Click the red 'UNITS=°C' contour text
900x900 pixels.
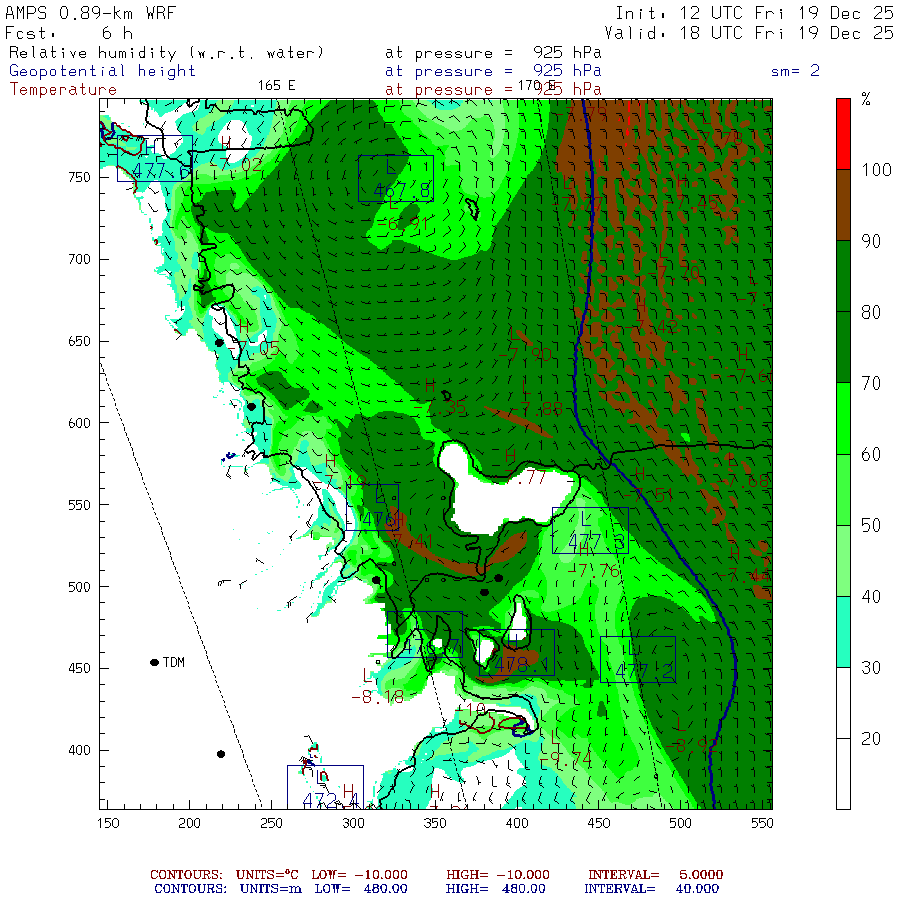[x=267, y=875]
